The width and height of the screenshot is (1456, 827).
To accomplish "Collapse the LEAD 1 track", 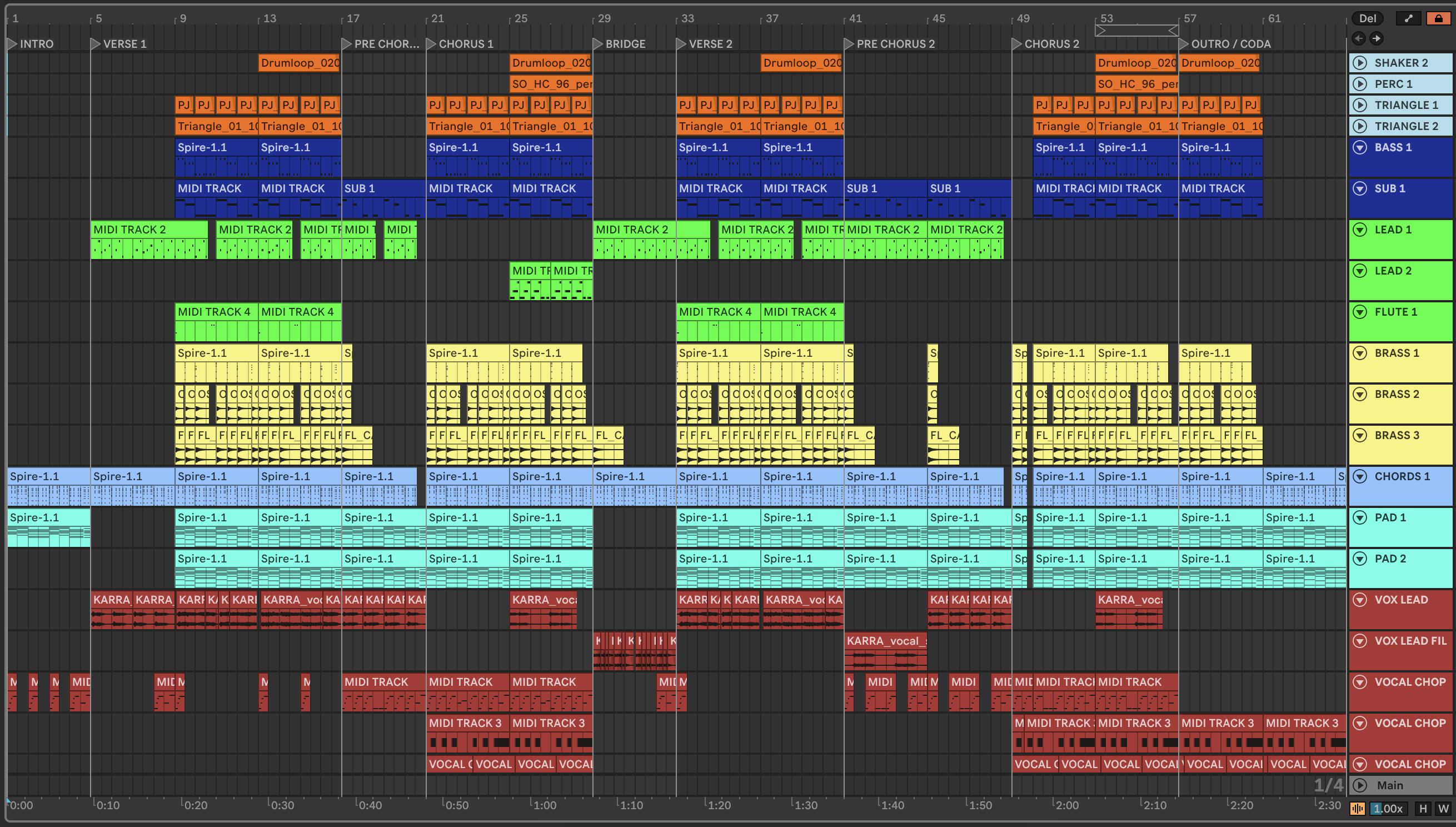I will coord(1359,230).
